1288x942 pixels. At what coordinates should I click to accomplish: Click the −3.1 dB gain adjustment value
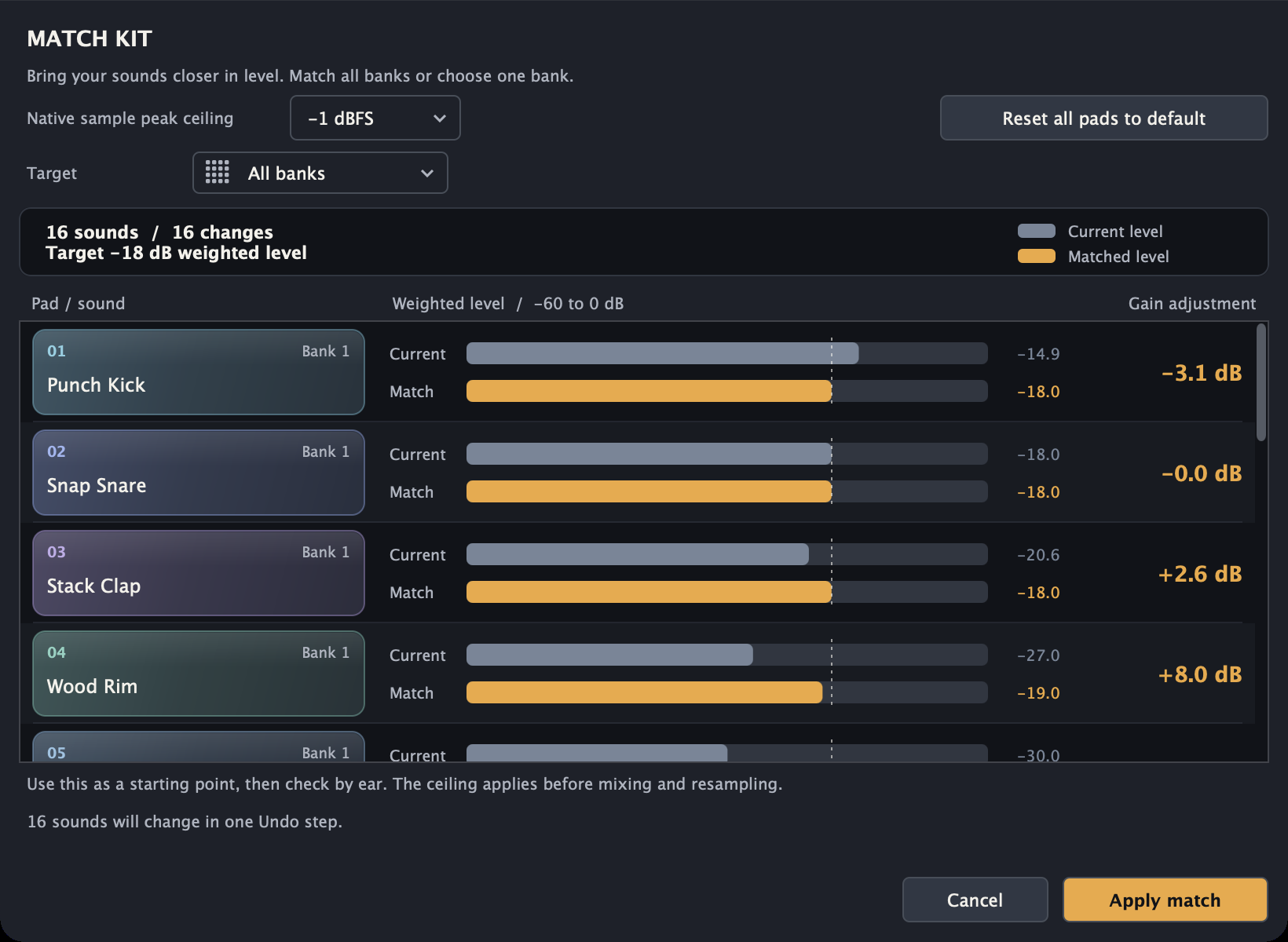click(x=1202, y=373)
